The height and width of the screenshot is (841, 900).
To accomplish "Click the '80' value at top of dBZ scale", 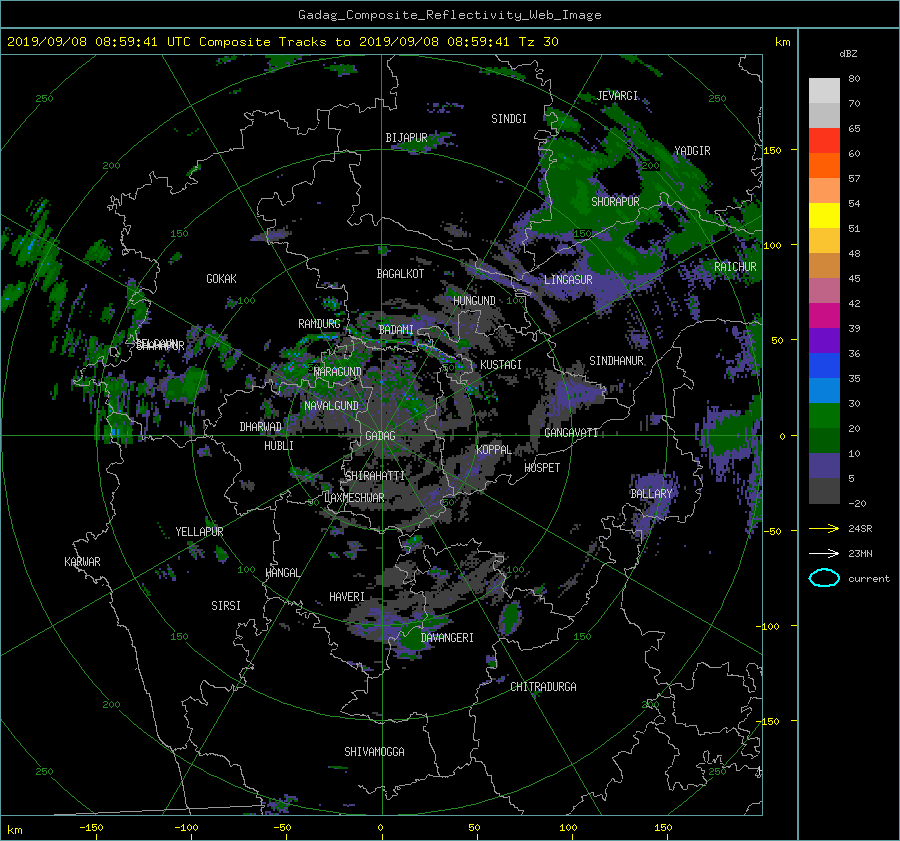I will point(854,78).
